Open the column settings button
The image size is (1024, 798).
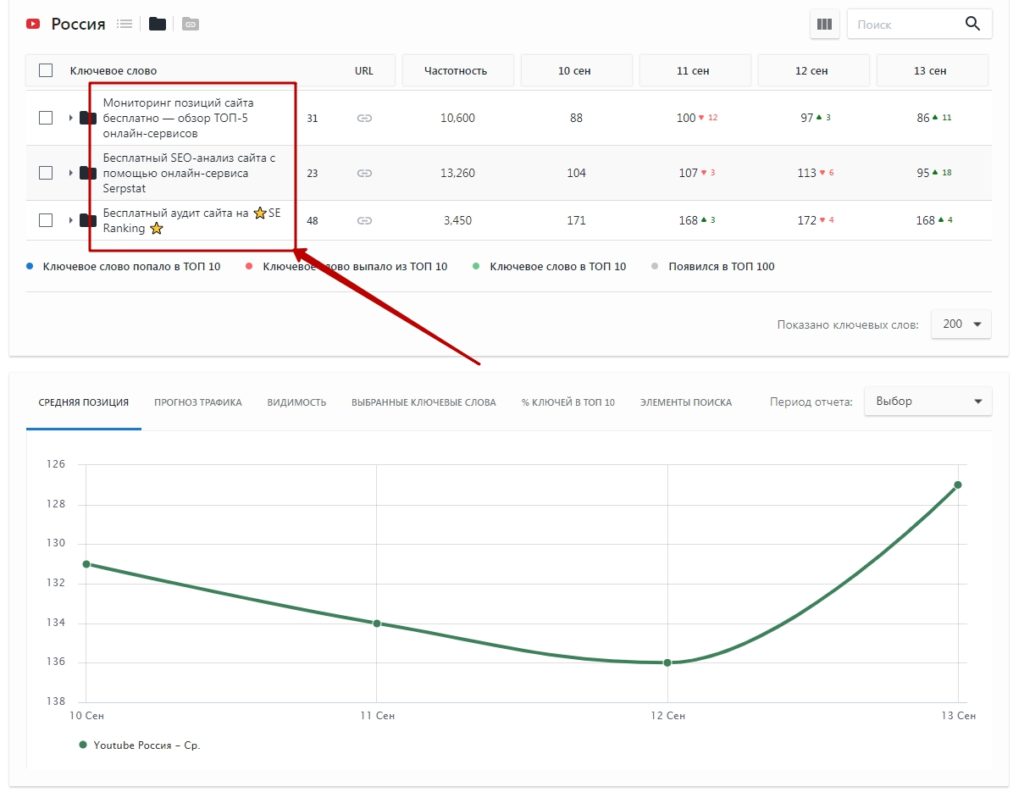click(x=825, y=24)
